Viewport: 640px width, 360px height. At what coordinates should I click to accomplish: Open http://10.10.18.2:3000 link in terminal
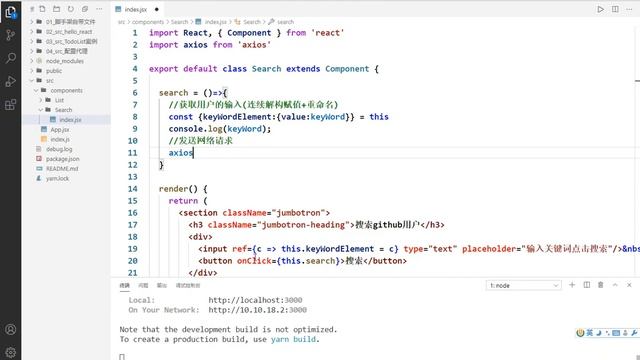pos(258,310)
